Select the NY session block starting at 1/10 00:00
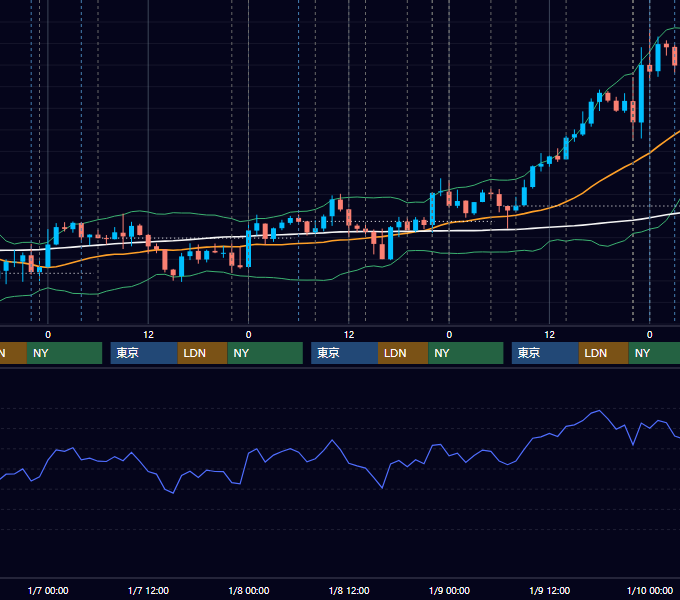The width and height of the screenshot is (680, 600). (654, 353)
